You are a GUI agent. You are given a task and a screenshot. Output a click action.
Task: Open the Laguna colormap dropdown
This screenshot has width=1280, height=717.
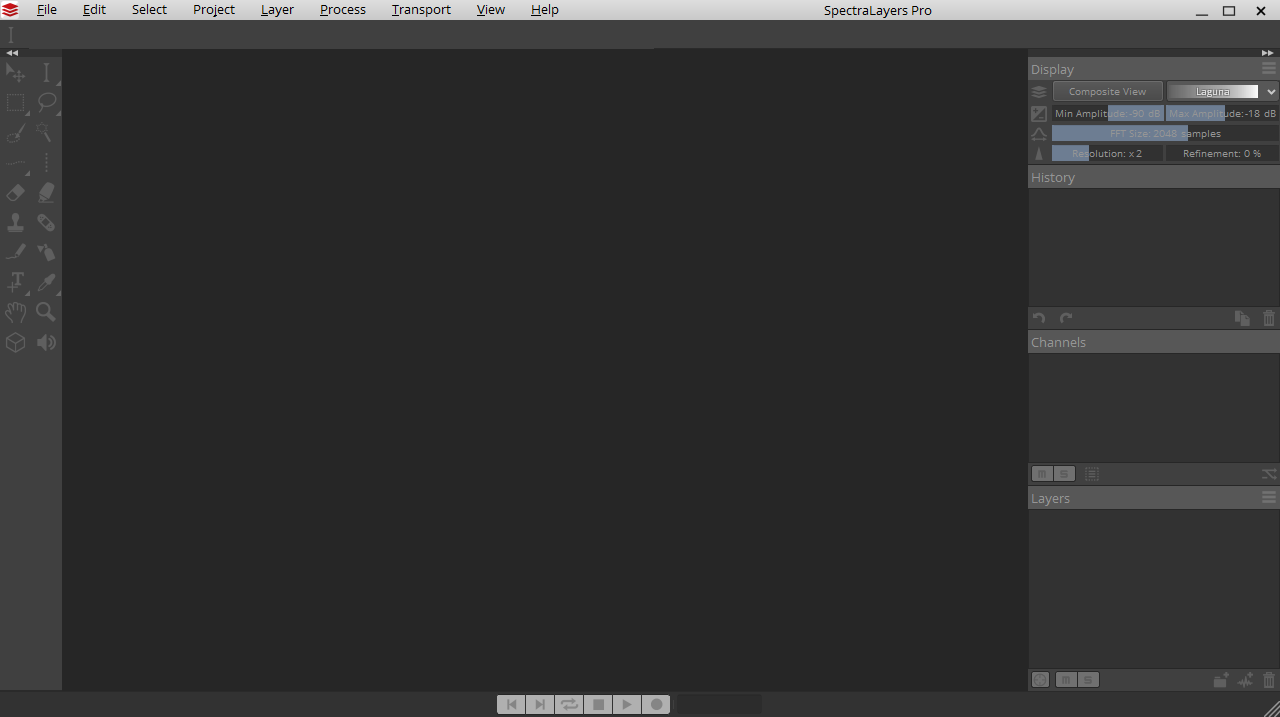[1222, 91]
